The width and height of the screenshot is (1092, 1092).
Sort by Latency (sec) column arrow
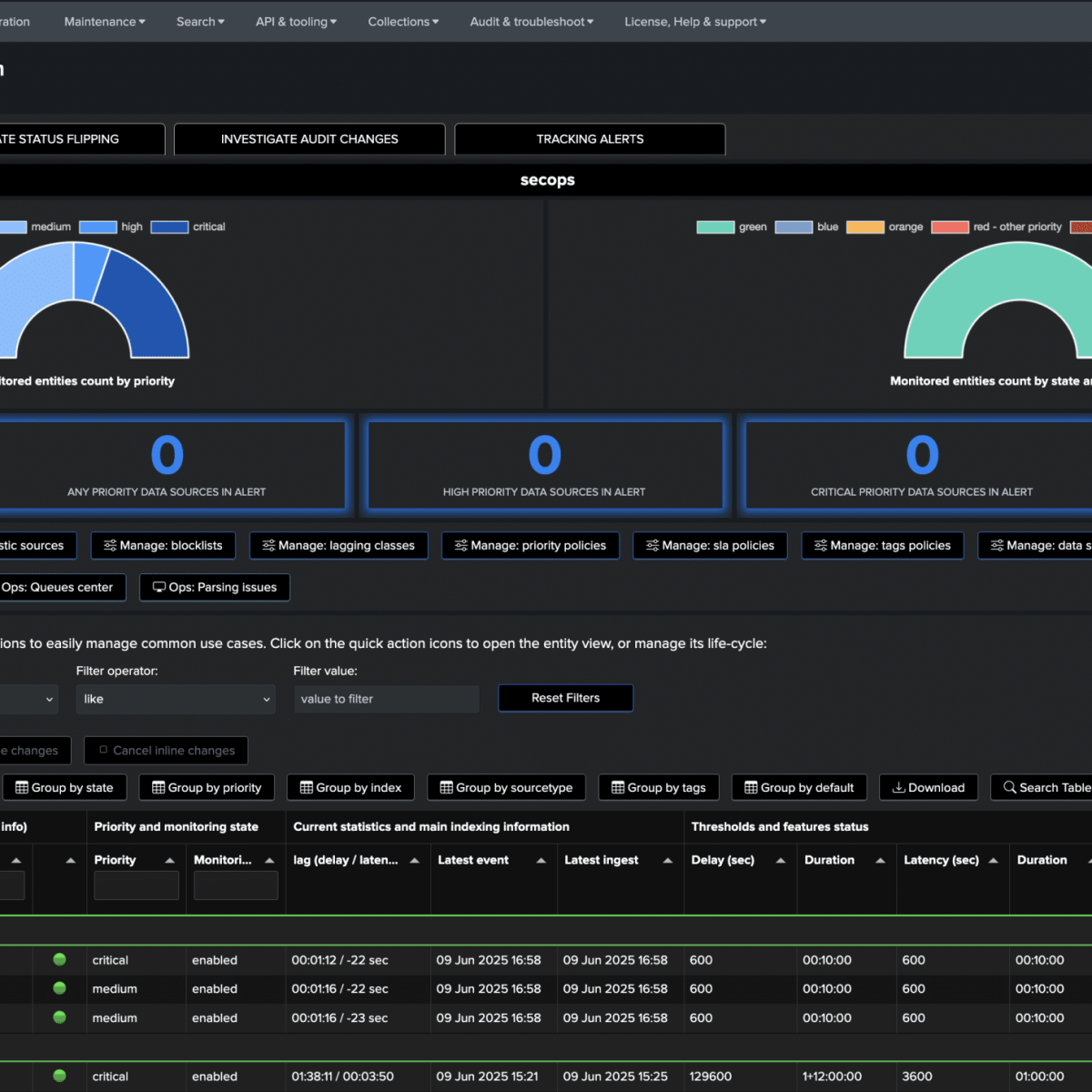click(993, 861)
